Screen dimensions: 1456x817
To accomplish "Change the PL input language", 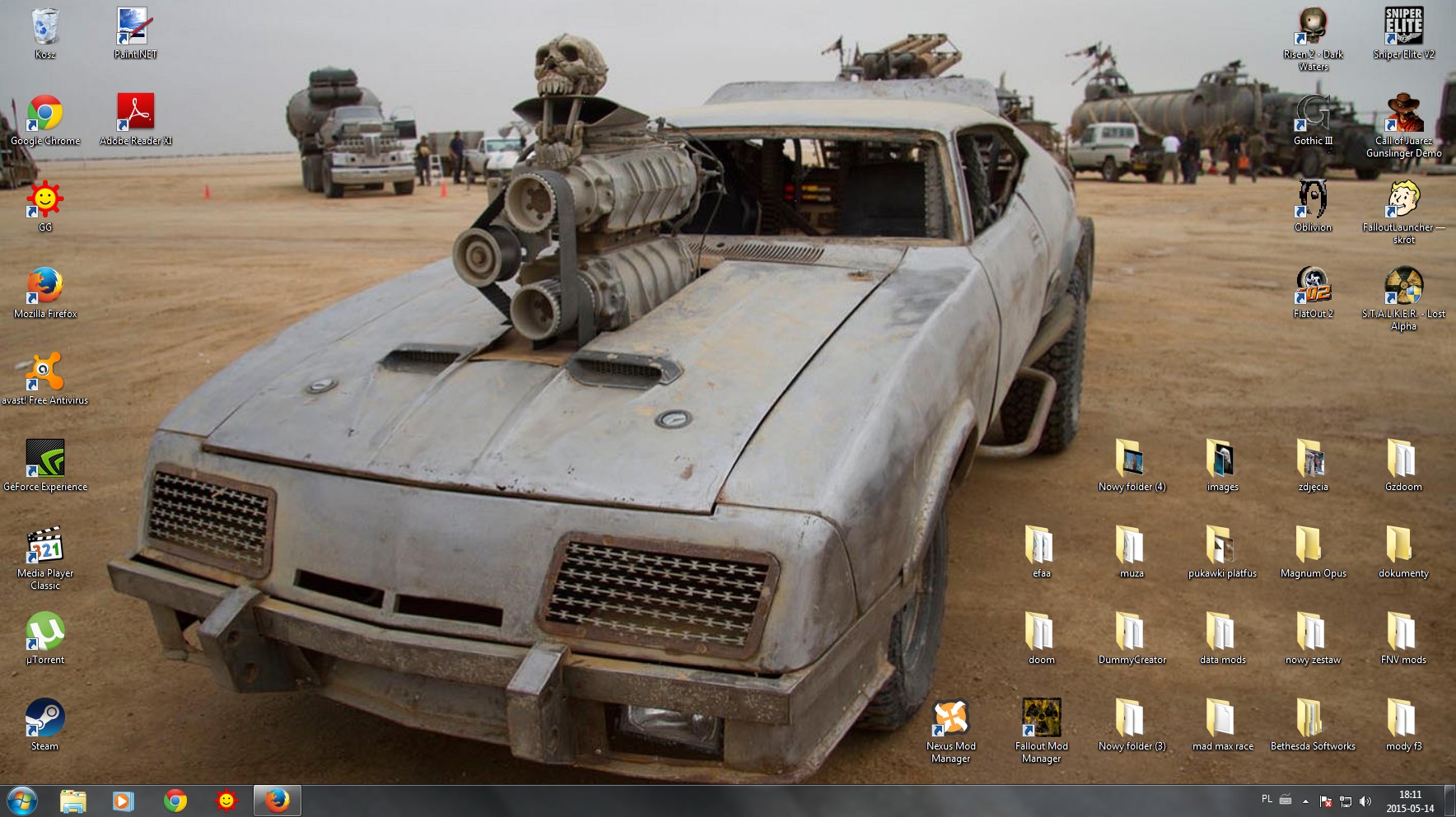I will coord(1267,799).
